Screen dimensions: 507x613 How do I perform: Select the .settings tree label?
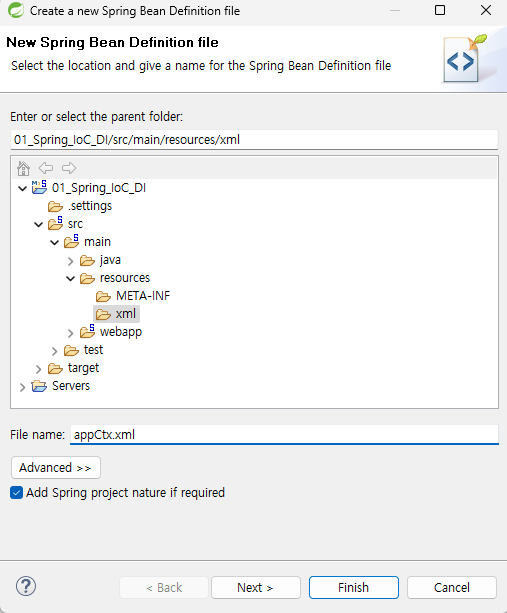90,206
